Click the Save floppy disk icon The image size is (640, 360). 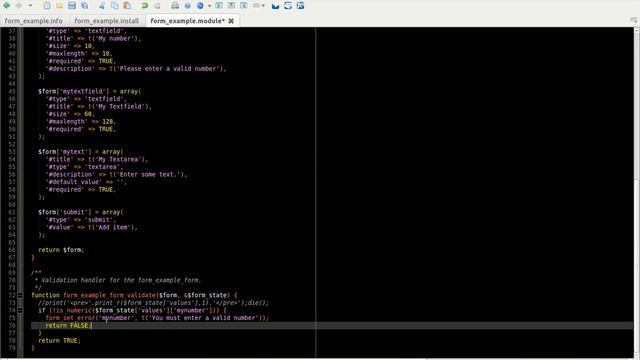(72, 6)
